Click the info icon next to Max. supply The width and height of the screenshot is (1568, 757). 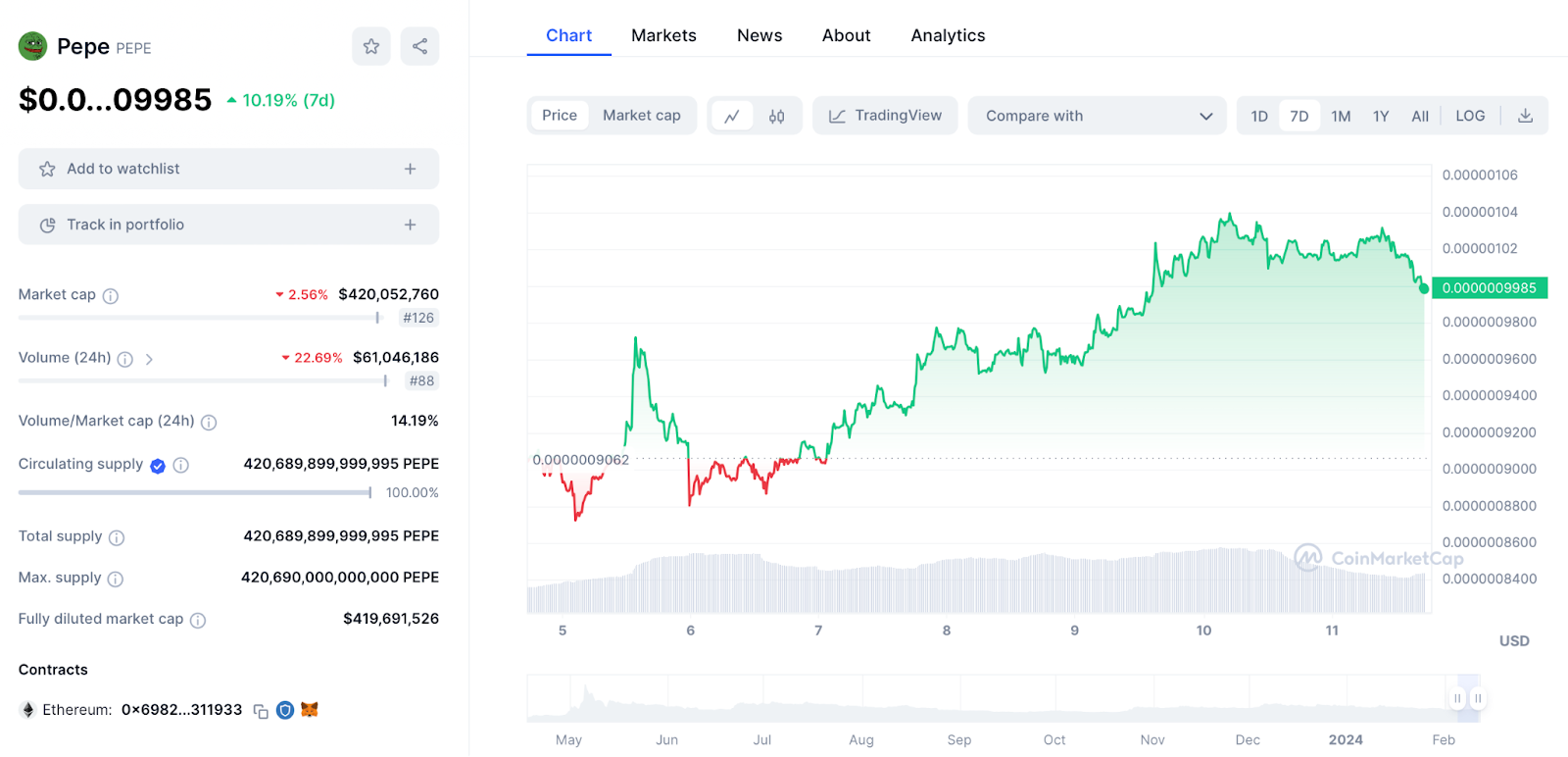pos(116,580)
